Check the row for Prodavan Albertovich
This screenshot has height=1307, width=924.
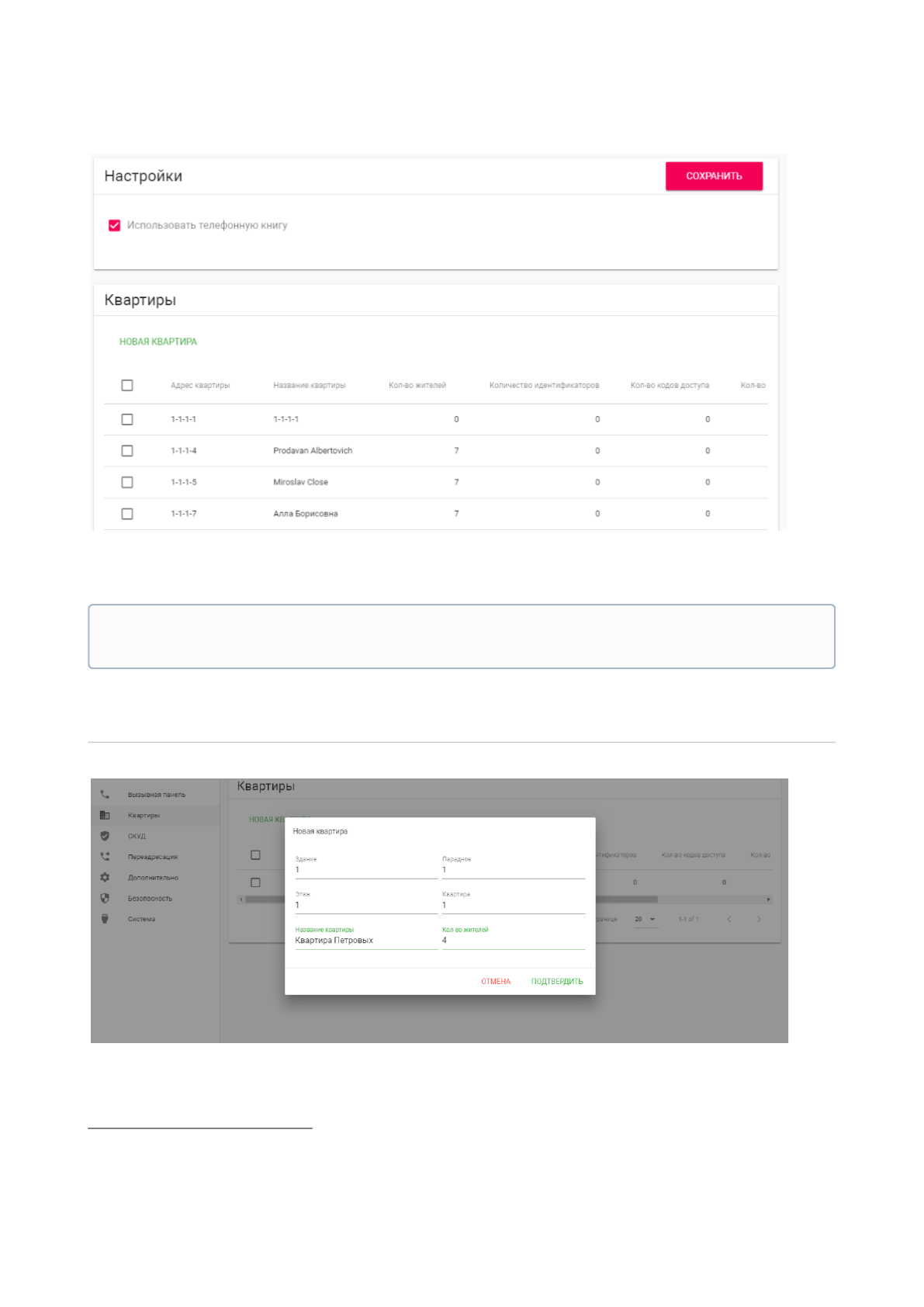(x=127, y=451)
